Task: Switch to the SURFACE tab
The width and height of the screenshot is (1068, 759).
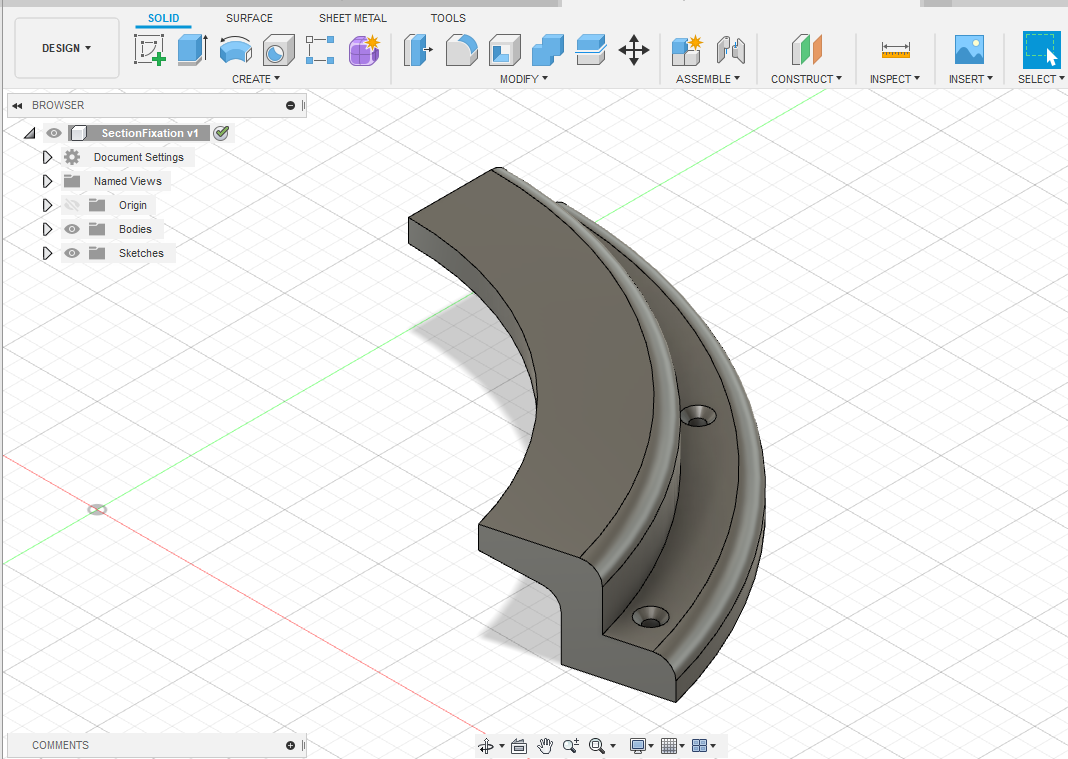Action: click(249, 18)
